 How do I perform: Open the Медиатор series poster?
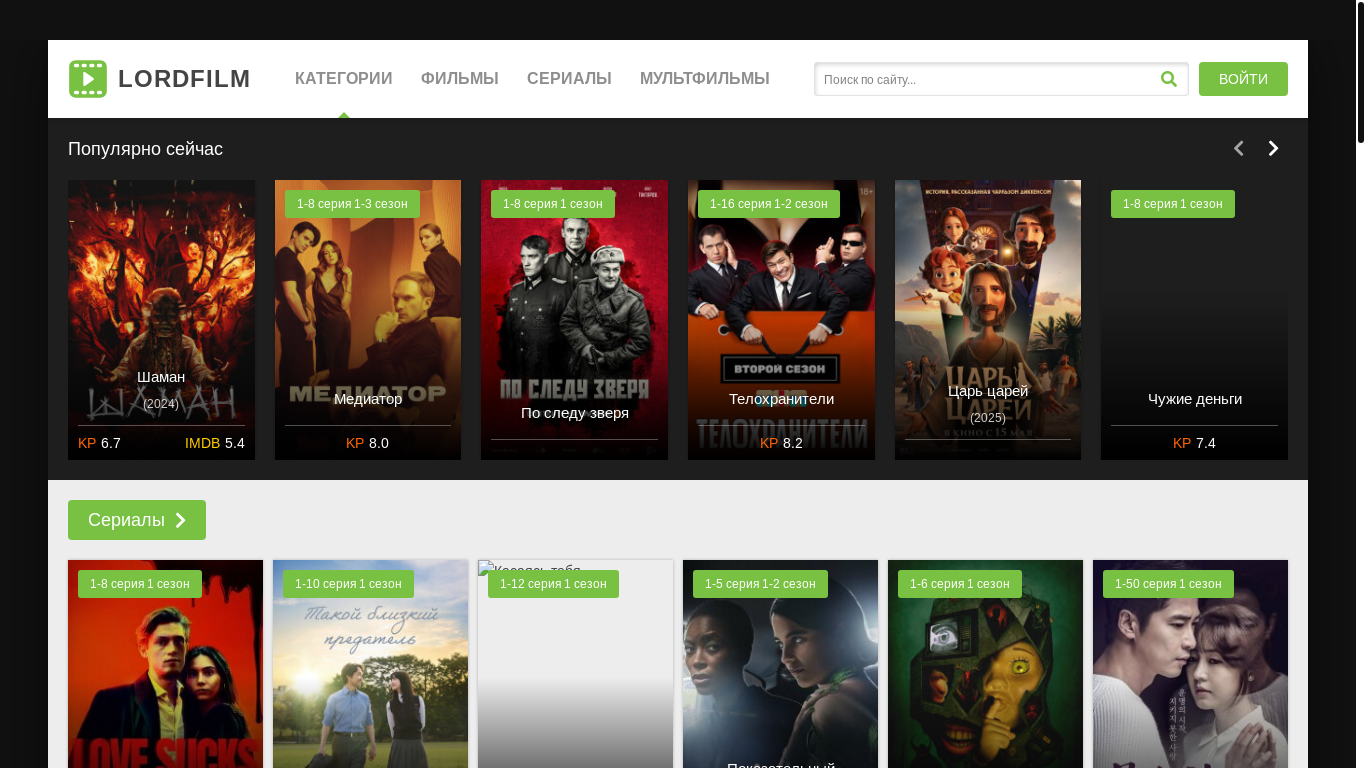[x=368, y=320]
